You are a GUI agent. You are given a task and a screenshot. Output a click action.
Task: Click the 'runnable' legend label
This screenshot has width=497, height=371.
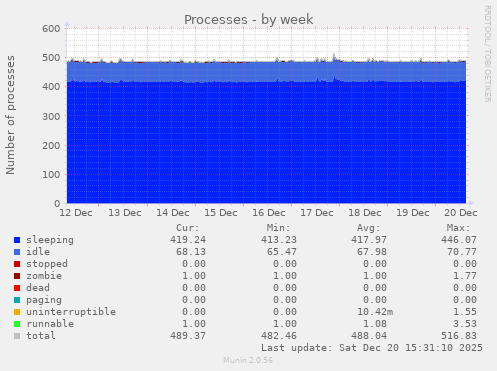[x=50, y=324]
